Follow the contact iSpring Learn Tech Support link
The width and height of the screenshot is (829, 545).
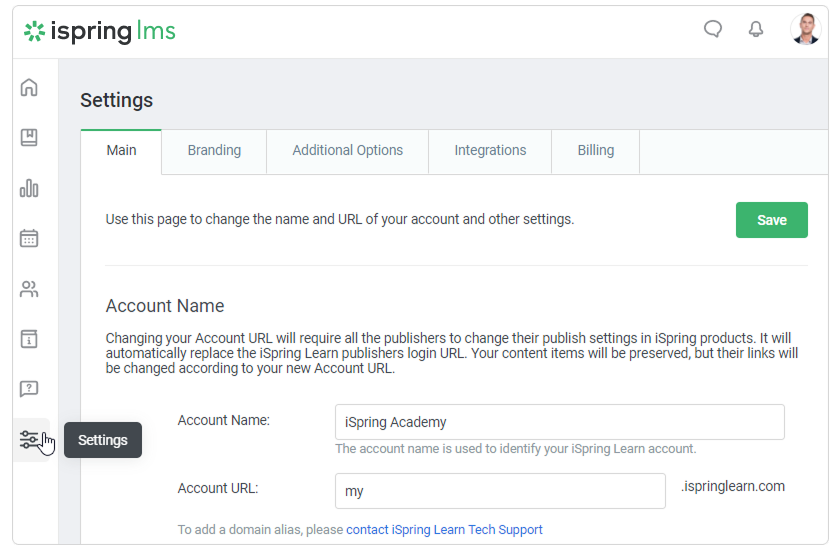(444, 530)
